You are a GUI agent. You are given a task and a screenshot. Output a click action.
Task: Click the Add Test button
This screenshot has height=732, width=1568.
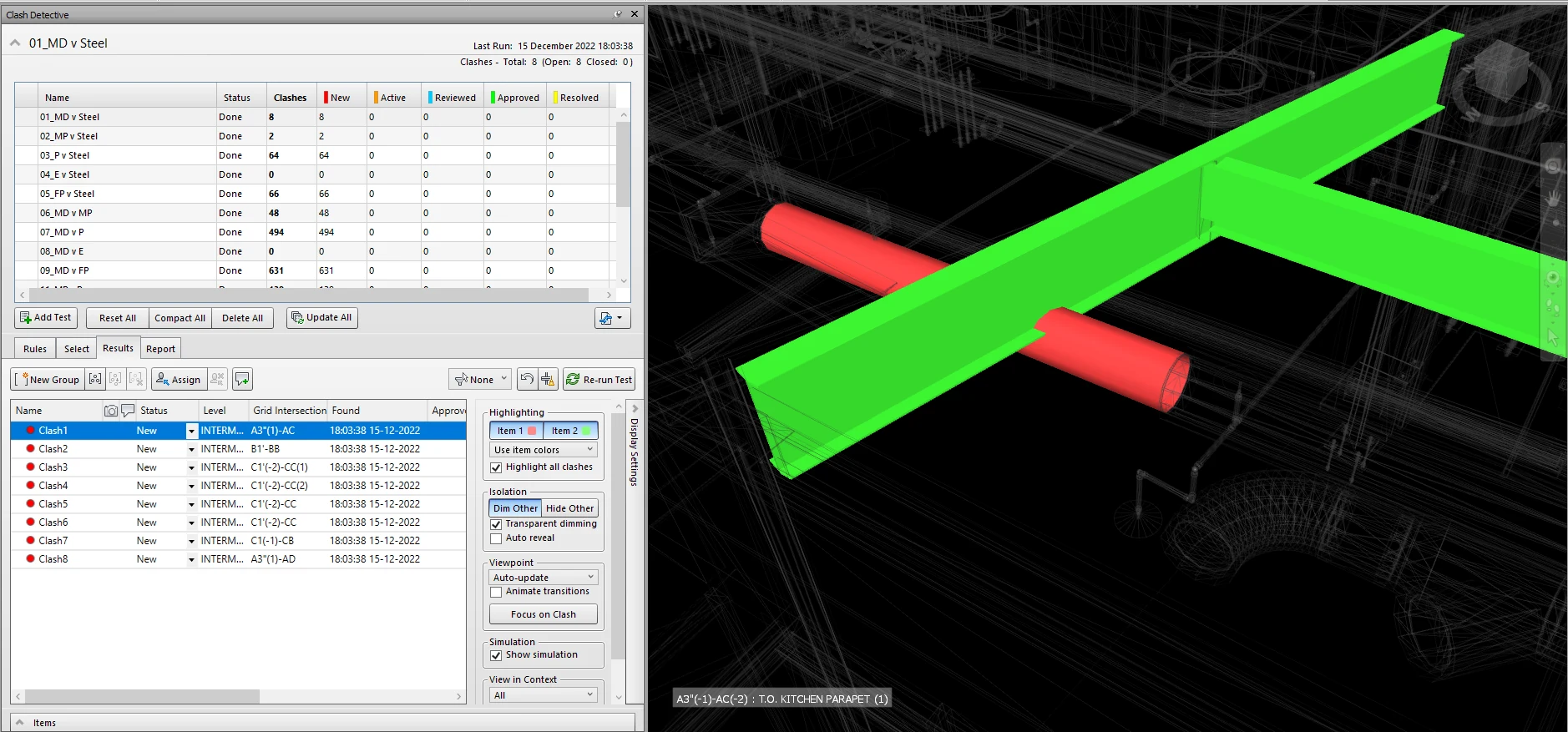pyautogui.click(x=46, y=318)
